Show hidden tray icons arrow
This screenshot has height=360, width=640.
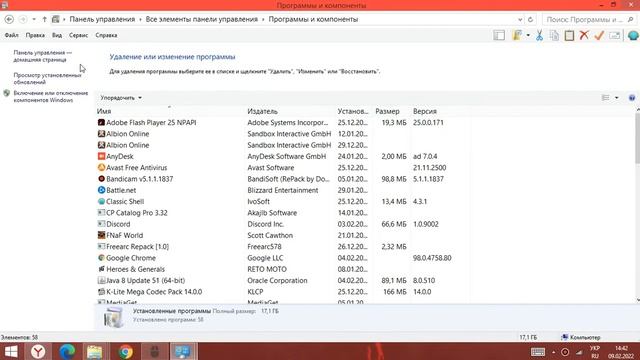point(553,352)
